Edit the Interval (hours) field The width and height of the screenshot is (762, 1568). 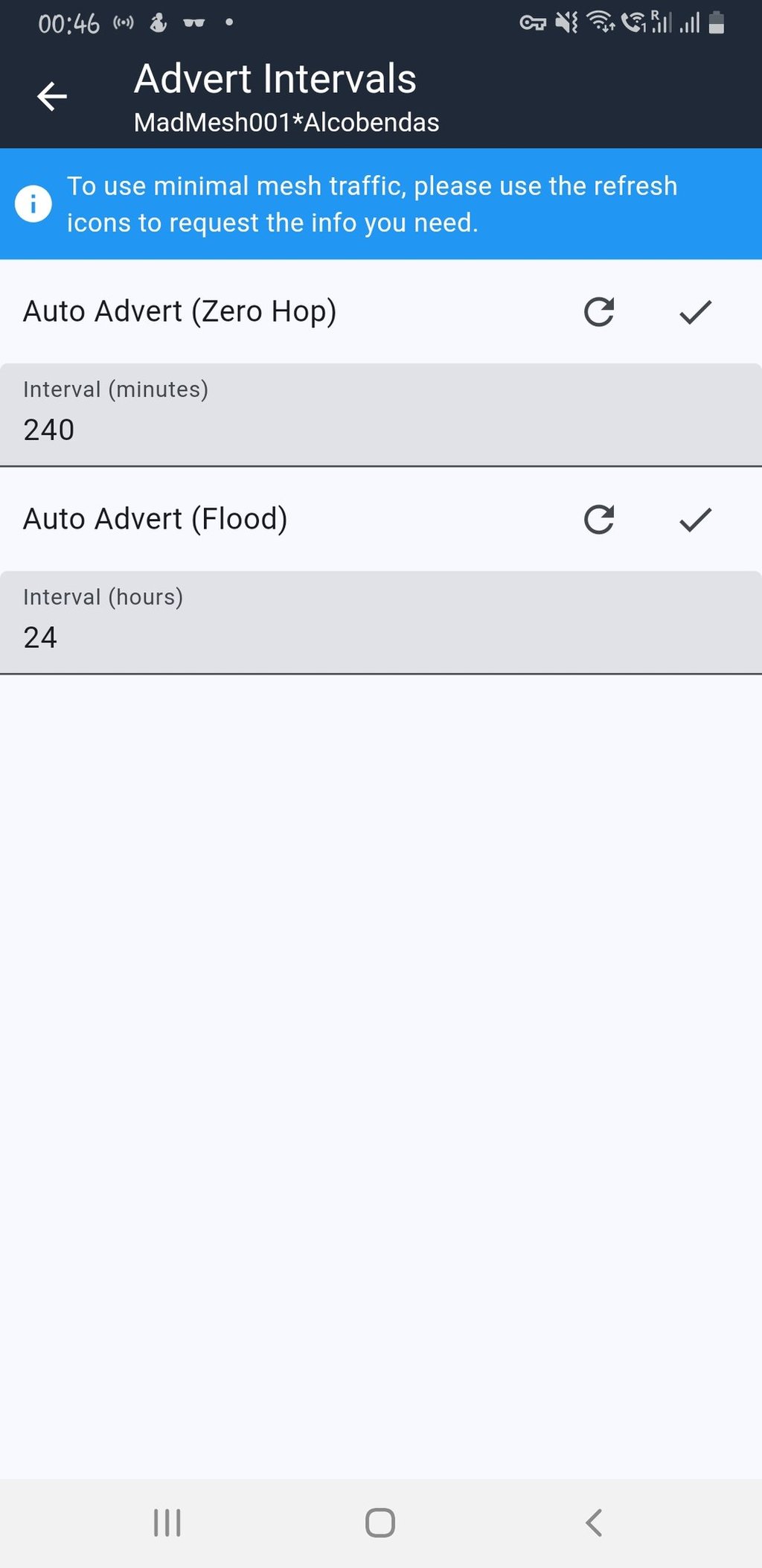coord(381,623)
